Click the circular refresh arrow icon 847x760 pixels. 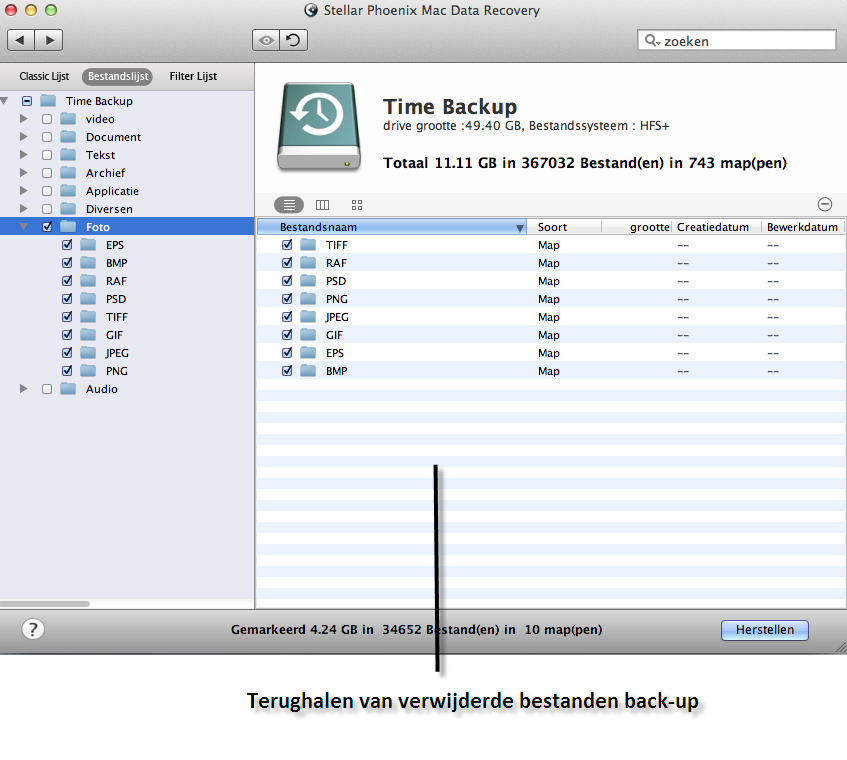pyautogui.click(x=293, y=41)
